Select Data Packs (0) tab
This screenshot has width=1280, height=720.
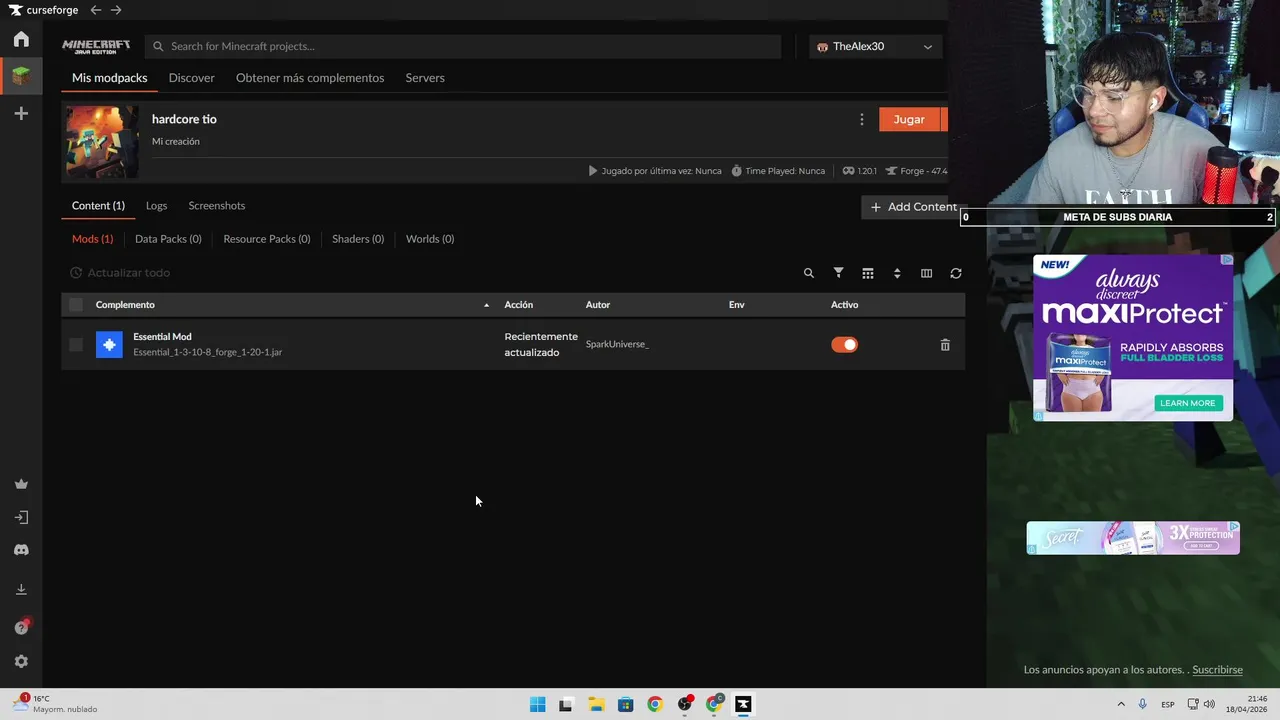pos(168,239)
